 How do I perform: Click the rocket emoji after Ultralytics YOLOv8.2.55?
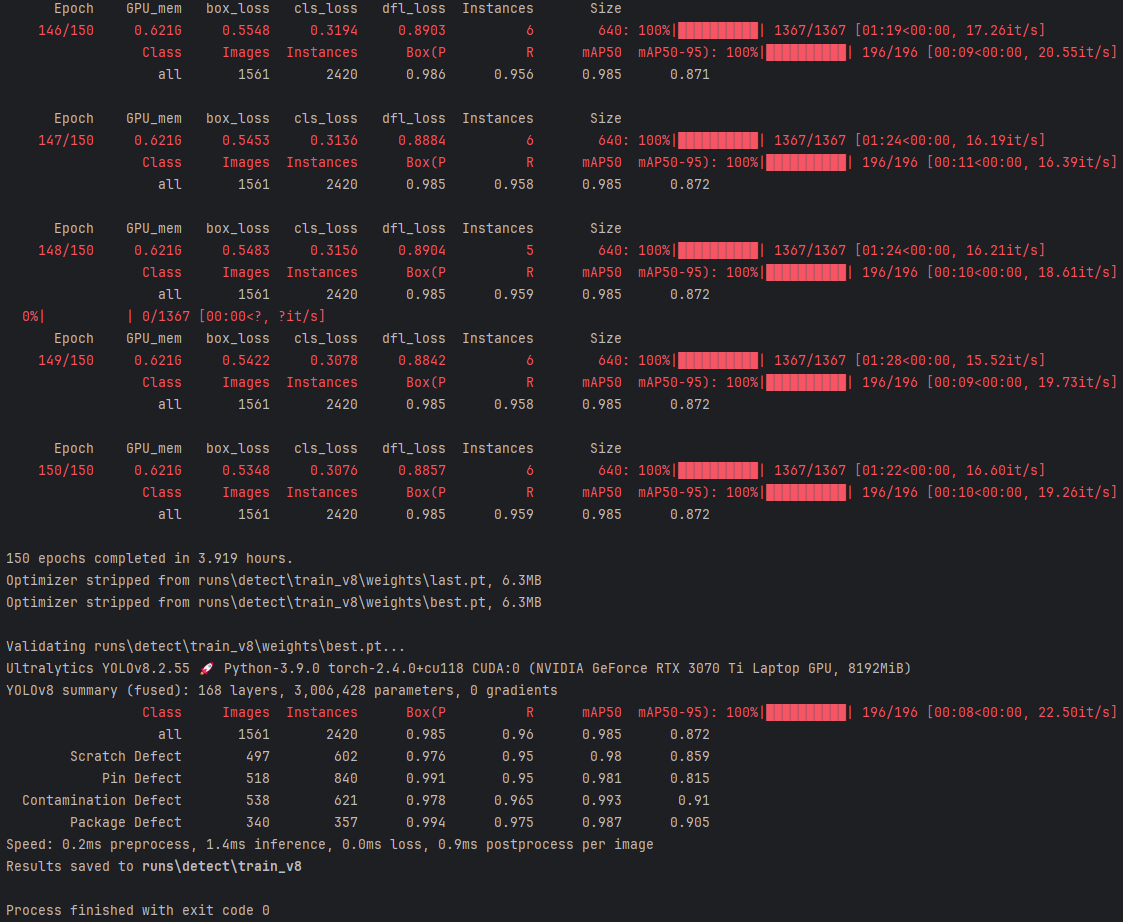coord(206,668)
